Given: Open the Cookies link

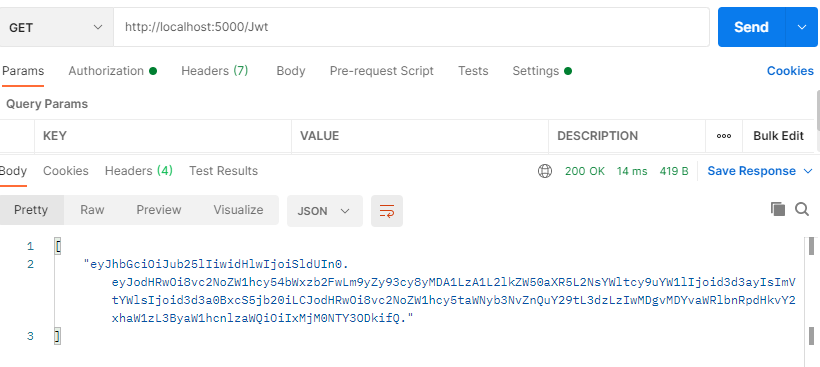Looking at the screenshot, I should 790,71.
